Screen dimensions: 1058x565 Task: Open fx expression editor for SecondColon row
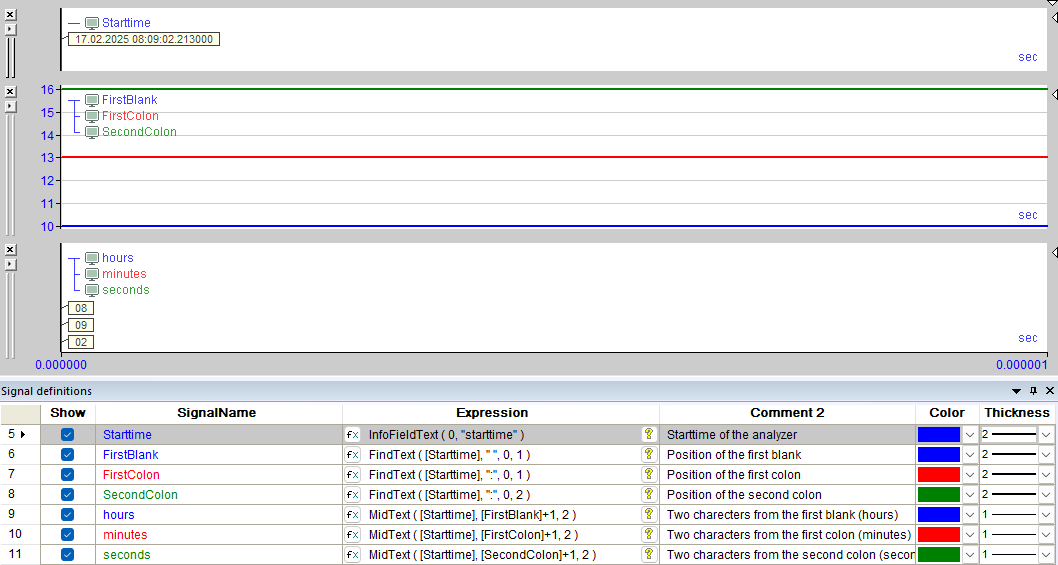(352, 495)
